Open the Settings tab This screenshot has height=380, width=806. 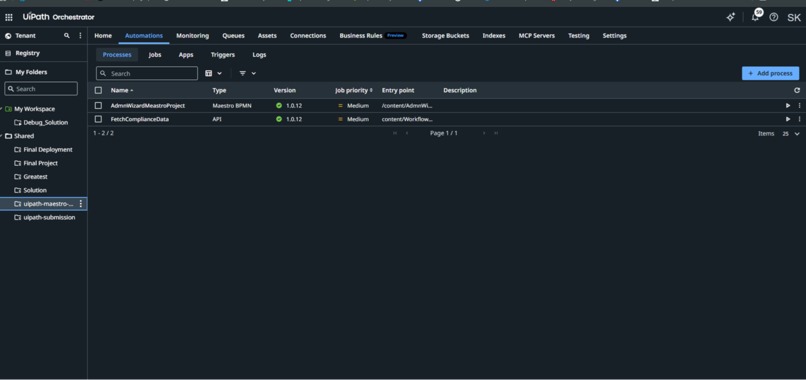point(614,35)
